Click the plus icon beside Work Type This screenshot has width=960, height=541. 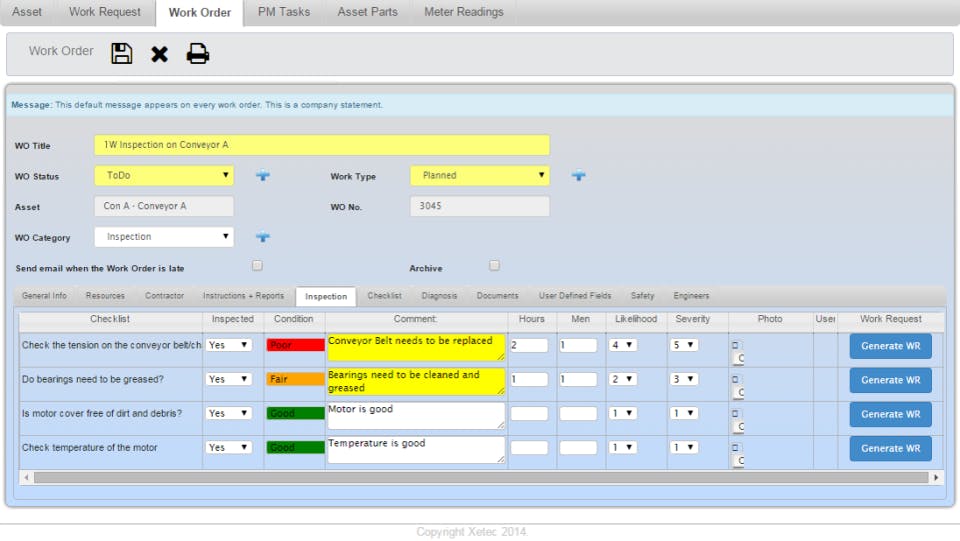[578, 176]
